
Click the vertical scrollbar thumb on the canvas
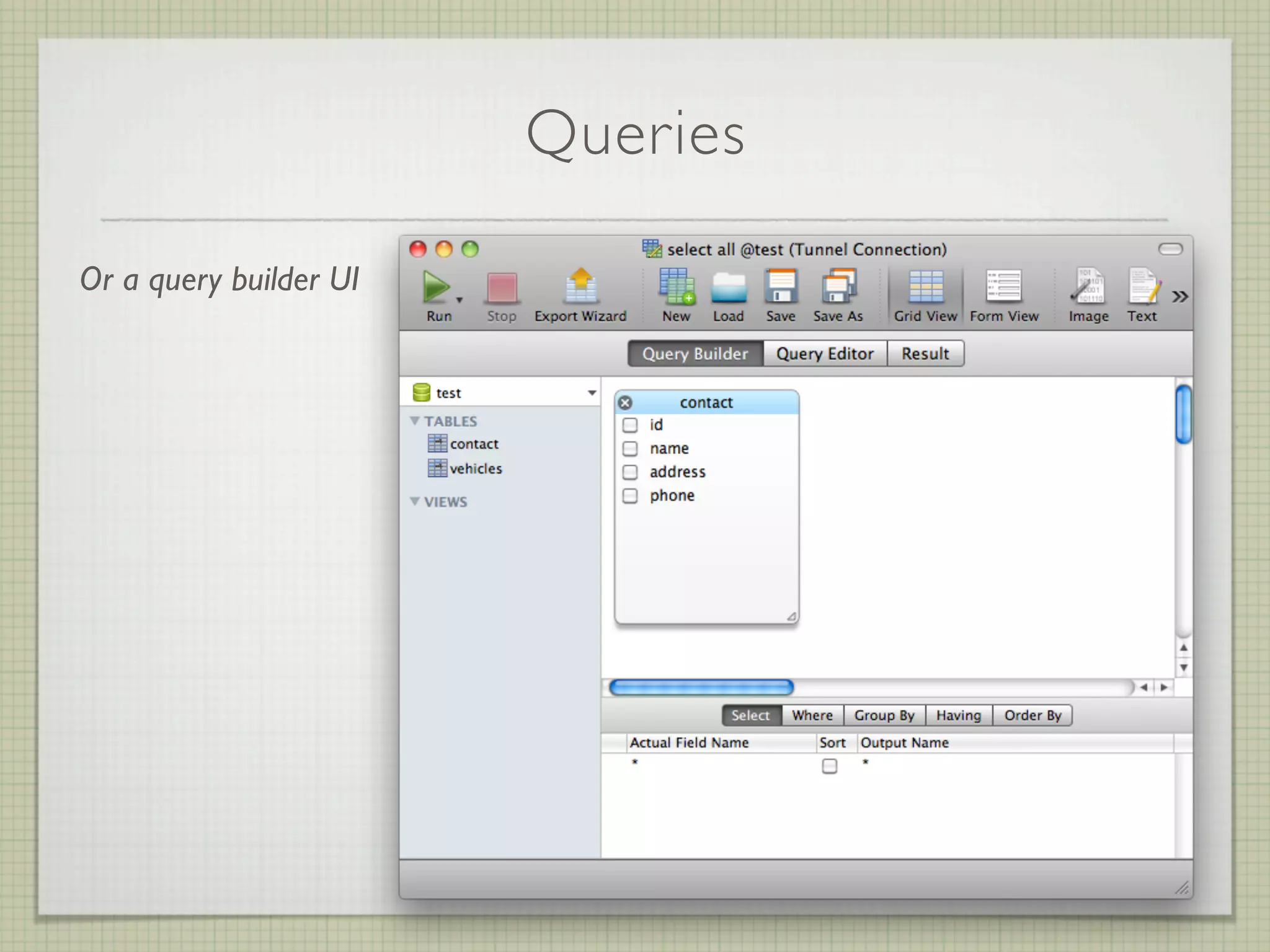click(1184, 414)
